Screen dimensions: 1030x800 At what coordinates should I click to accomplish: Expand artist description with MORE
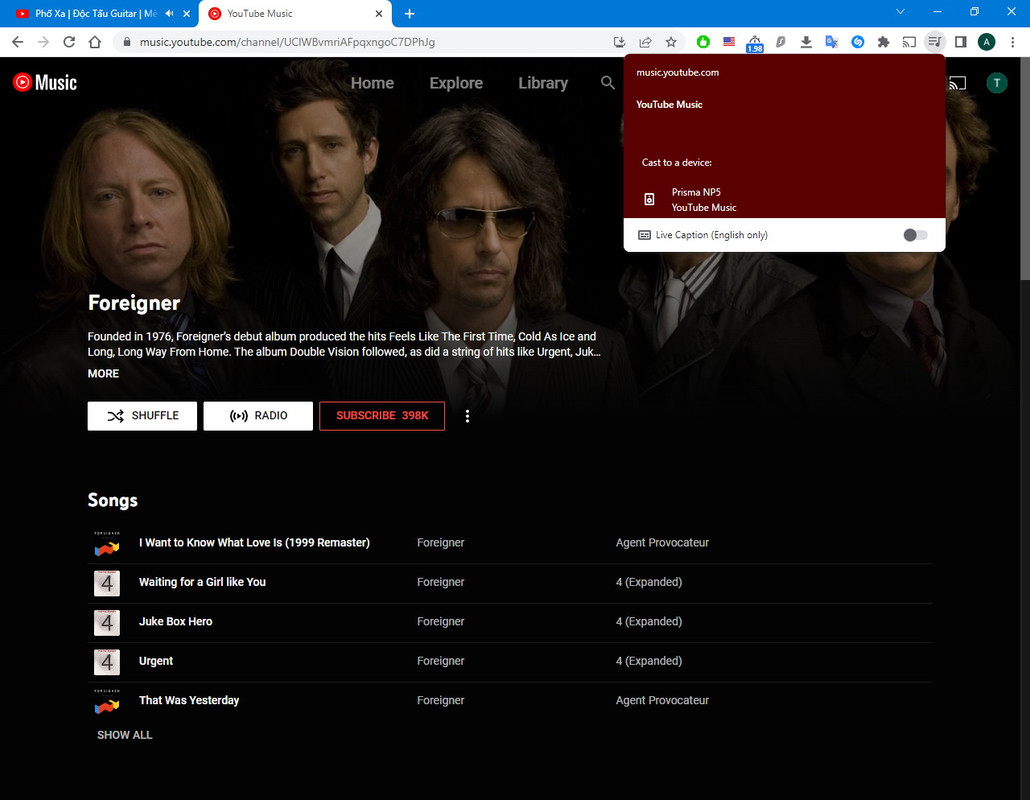[x=103, y=373]
